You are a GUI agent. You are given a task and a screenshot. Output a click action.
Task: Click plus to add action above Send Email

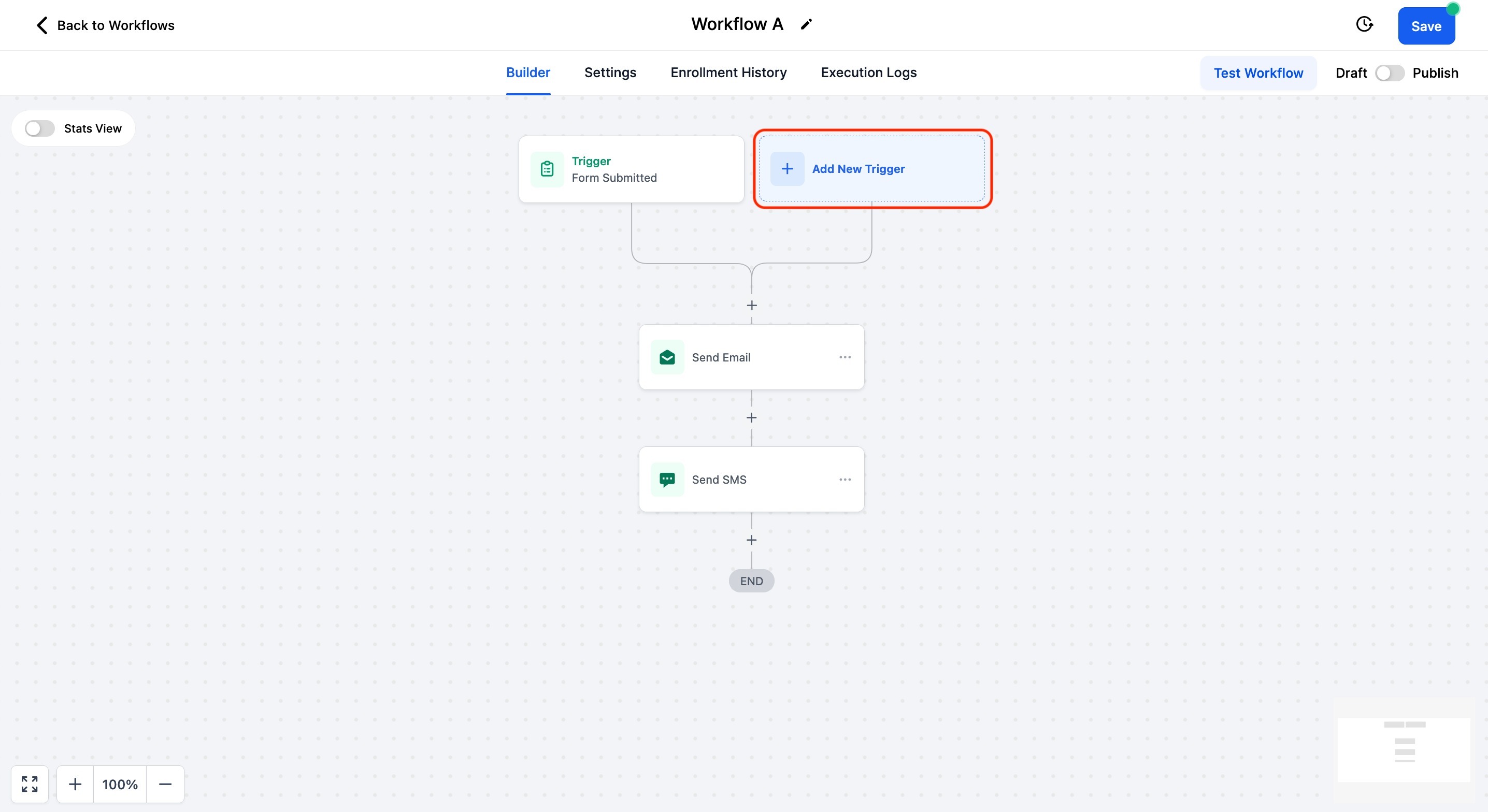(x=751, y=306)
